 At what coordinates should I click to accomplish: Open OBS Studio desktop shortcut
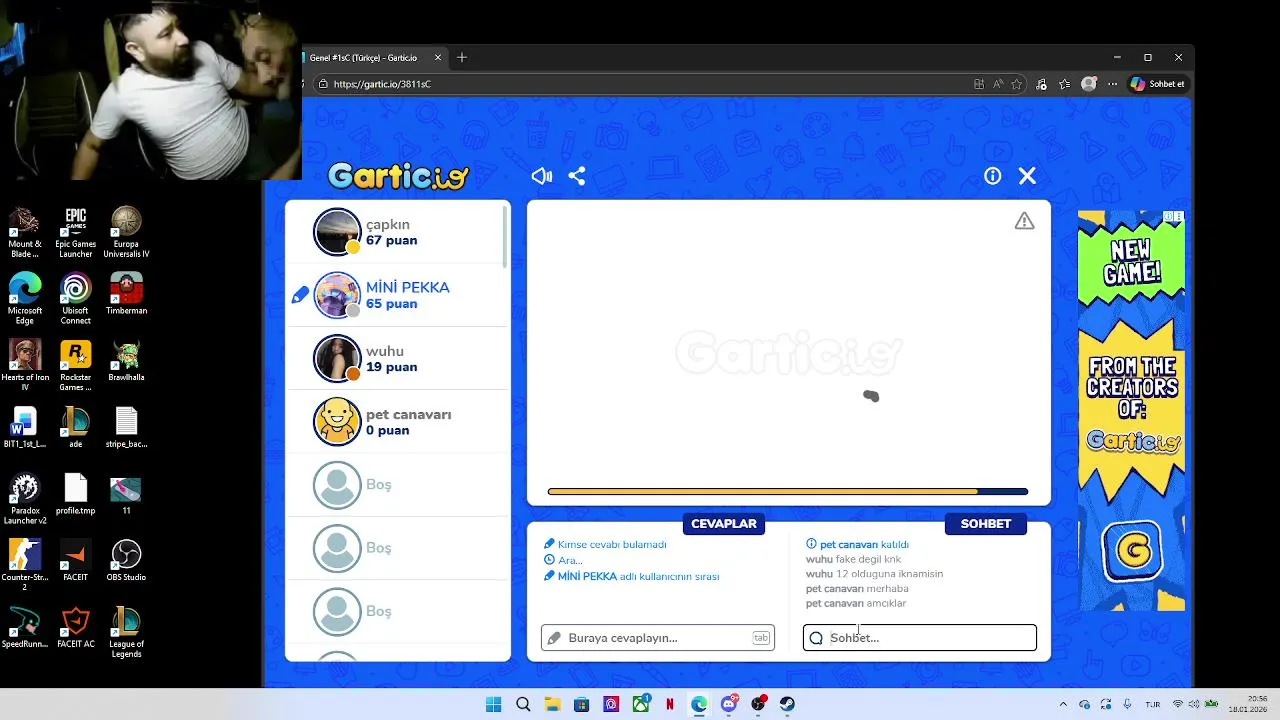click(126, 560)
